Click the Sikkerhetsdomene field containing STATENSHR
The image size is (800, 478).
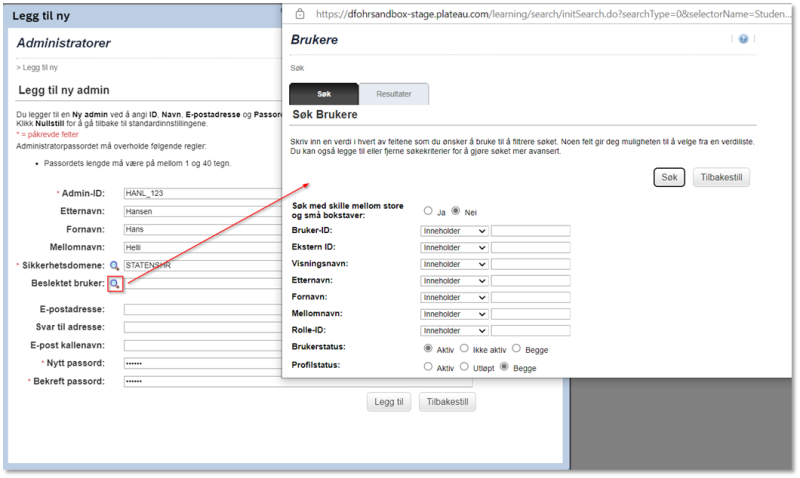pos(203,265)
